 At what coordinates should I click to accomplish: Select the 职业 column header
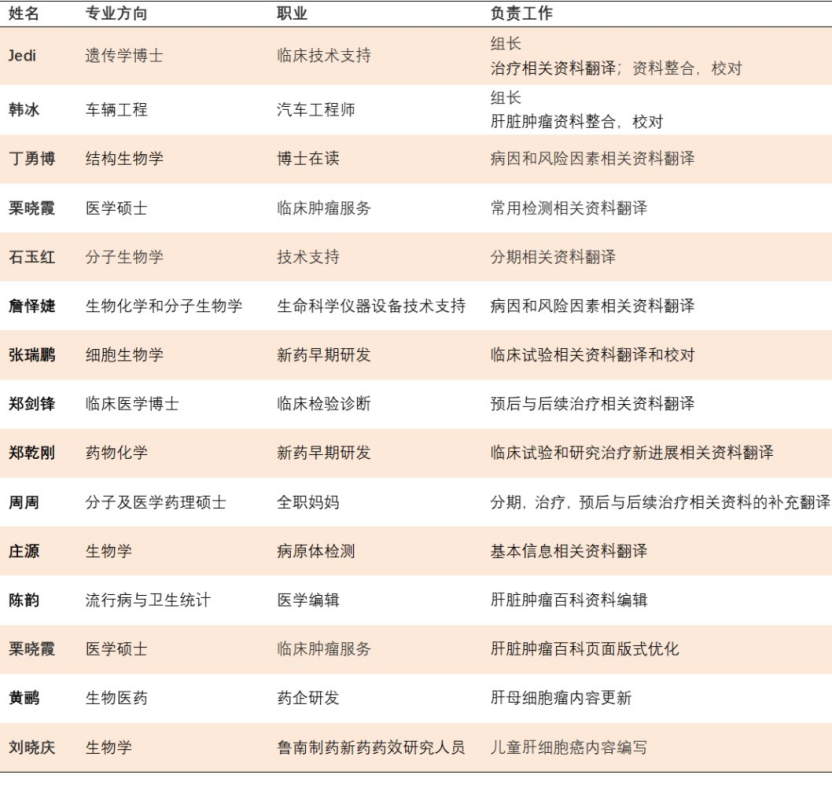click(292, 15)
